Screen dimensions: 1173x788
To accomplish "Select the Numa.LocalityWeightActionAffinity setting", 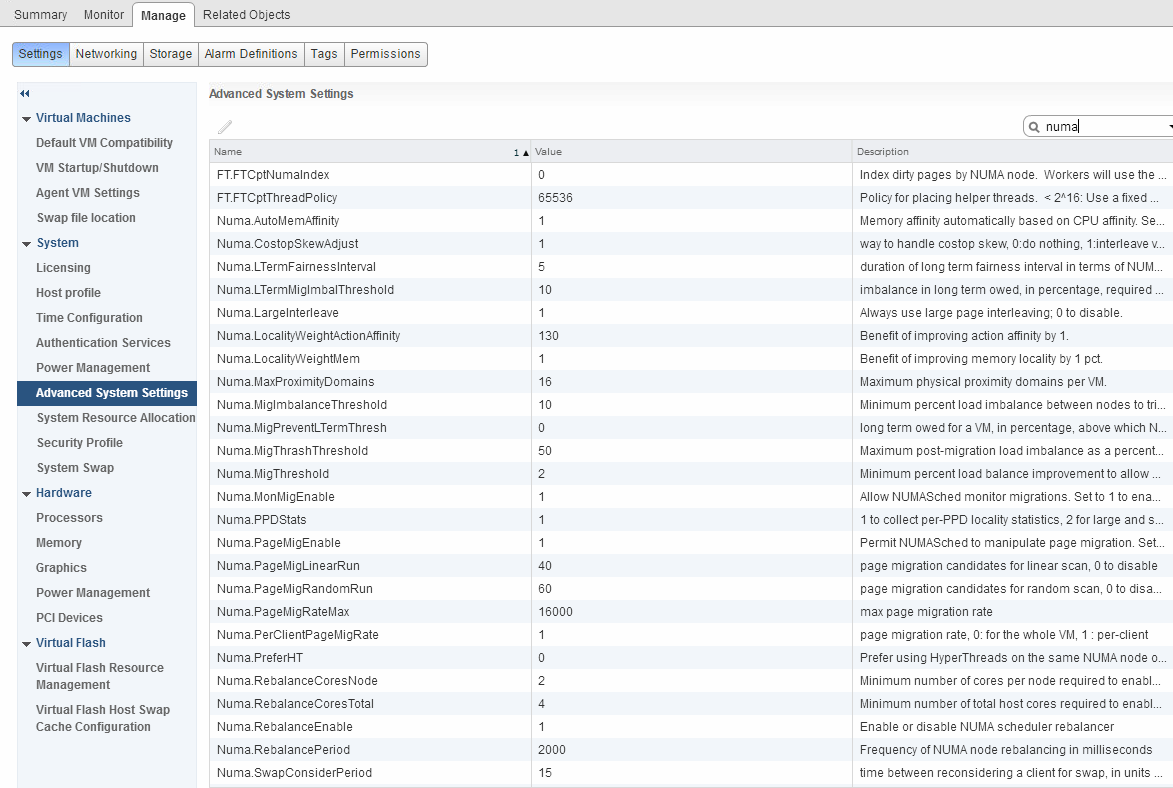I will coord(691,336).
